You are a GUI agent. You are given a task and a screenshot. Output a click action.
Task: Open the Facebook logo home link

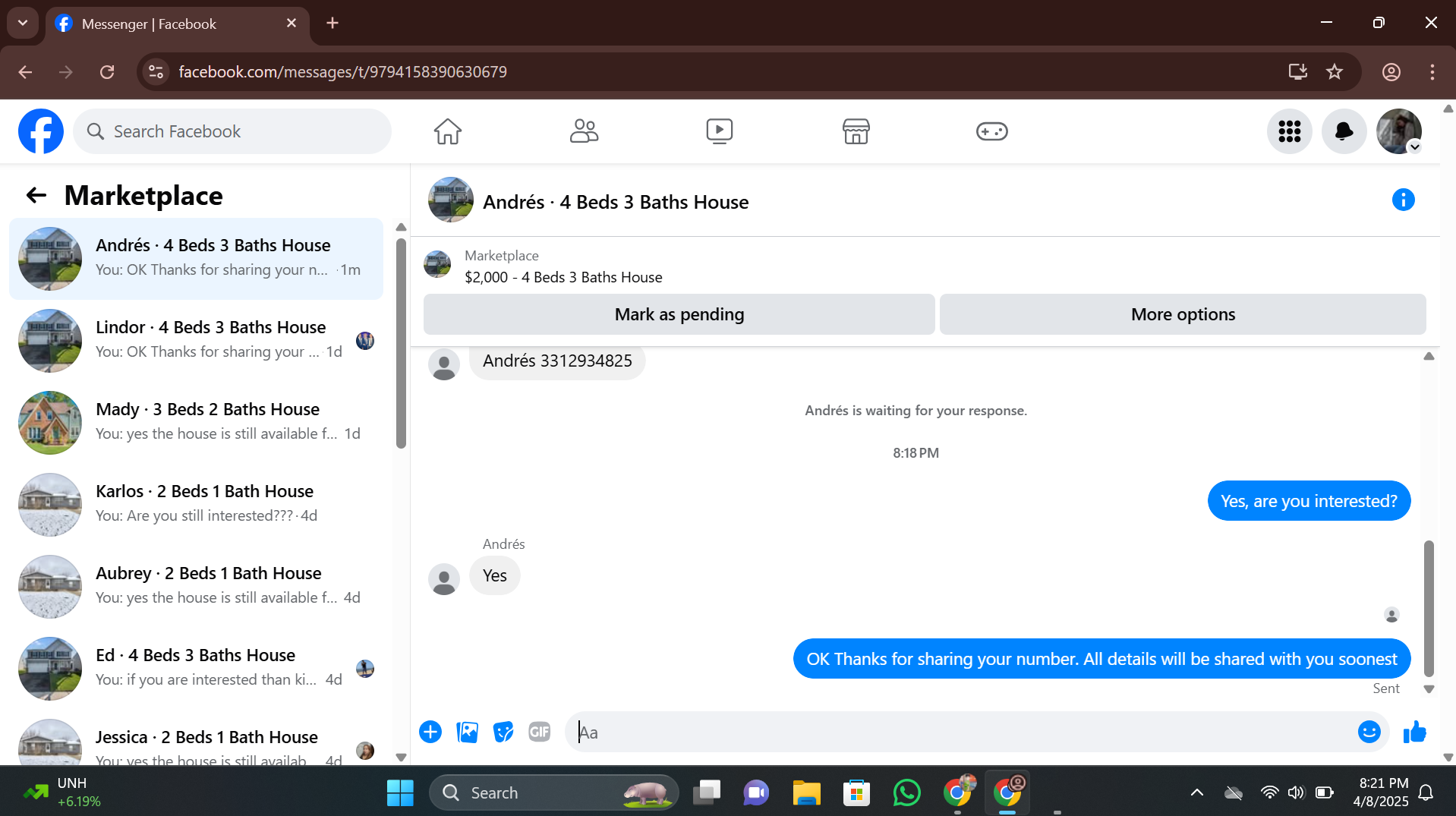(41, 131)
